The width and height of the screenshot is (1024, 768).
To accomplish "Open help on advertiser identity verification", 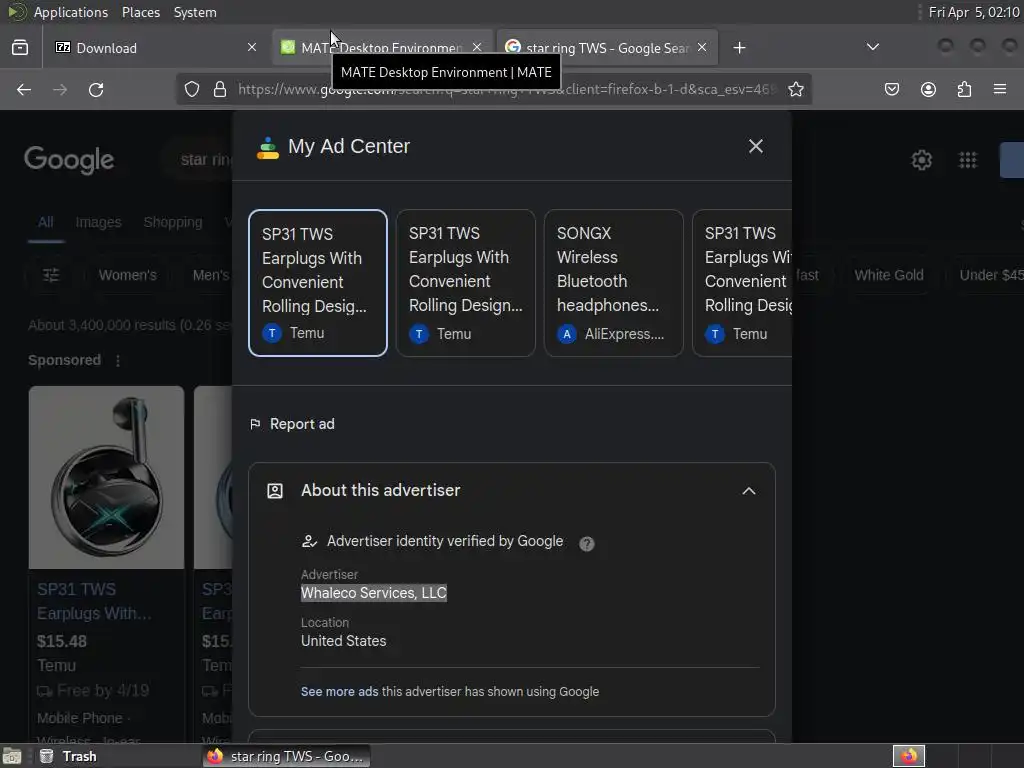I will point(586,543).
